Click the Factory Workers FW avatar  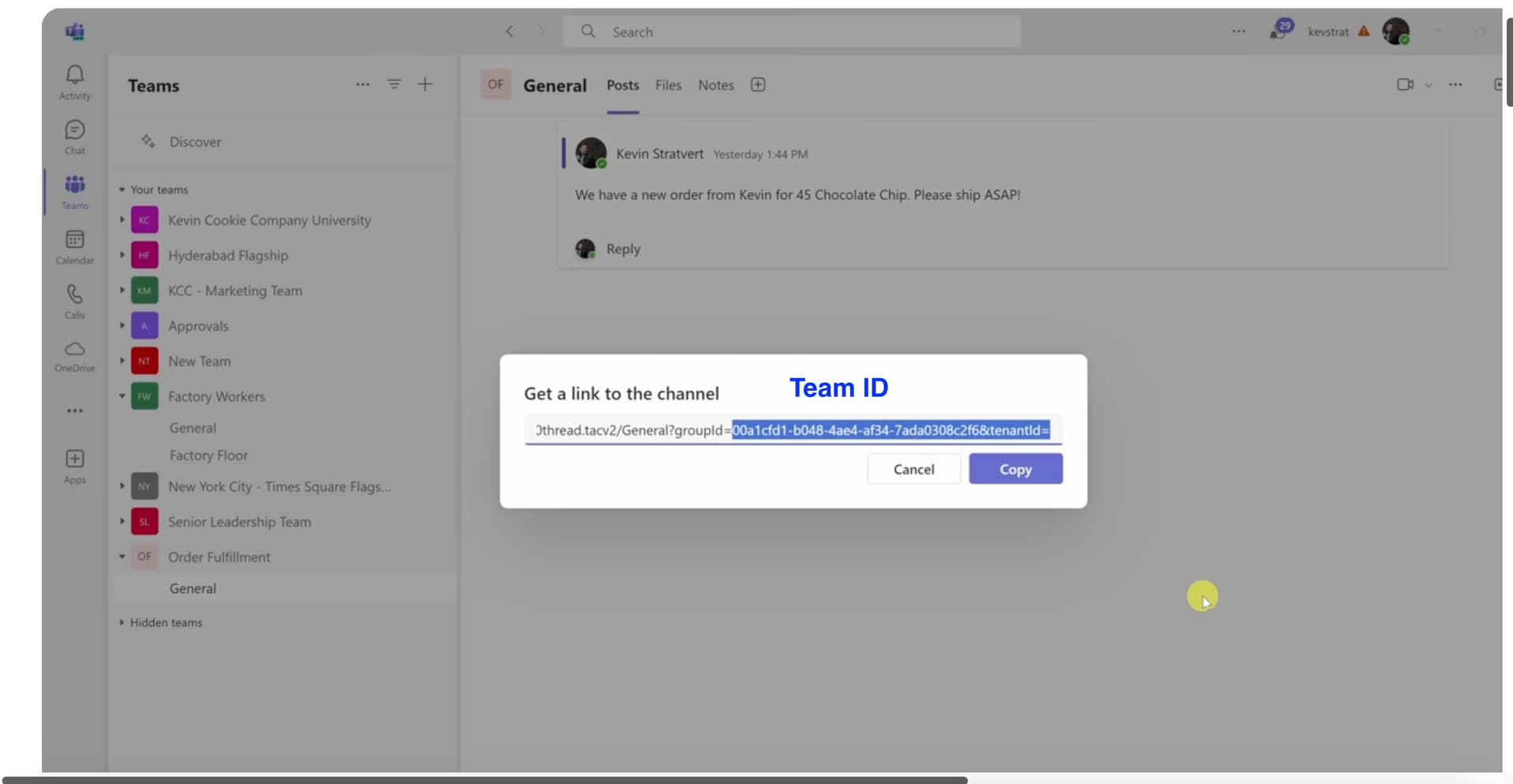point(144,396)
